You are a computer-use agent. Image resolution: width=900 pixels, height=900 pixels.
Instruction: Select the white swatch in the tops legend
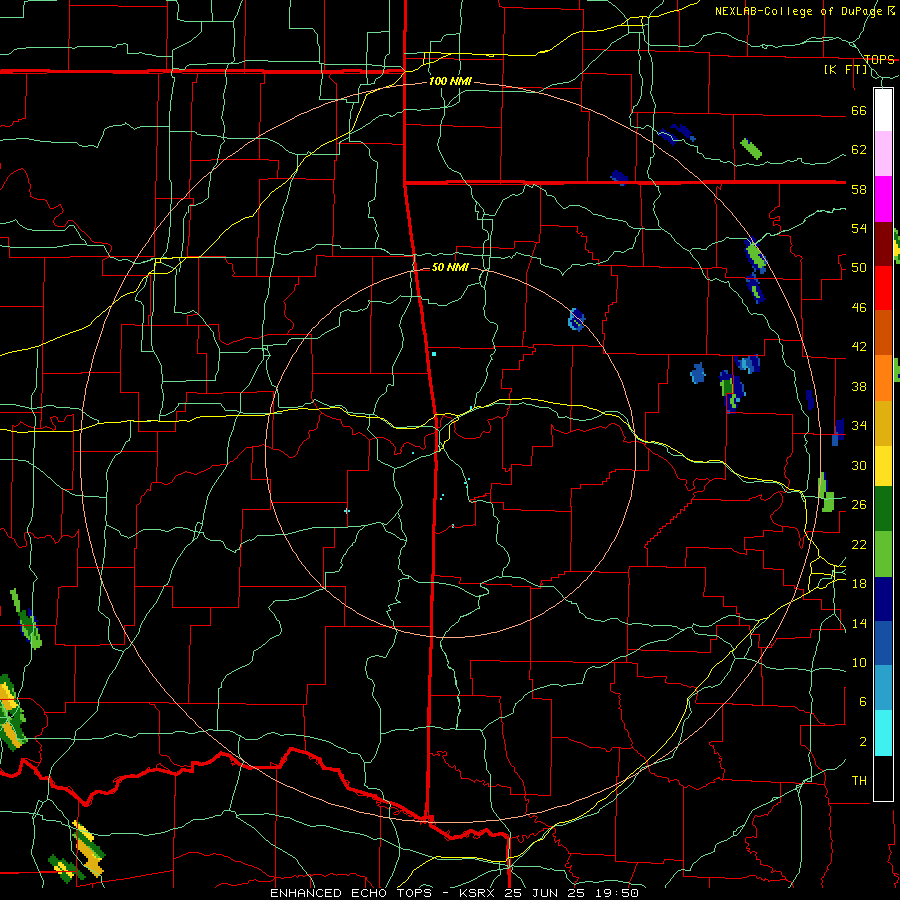(x=883, y=110)
